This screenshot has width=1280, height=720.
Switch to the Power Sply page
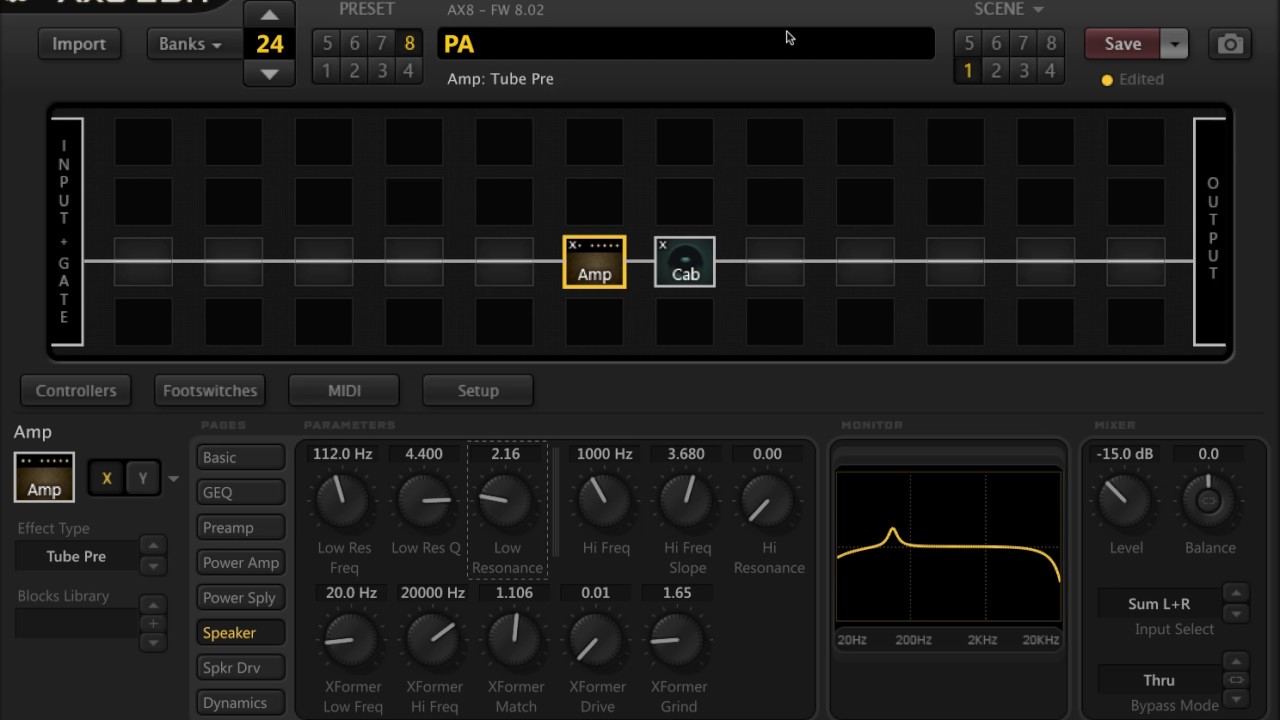[x=241, y=597]
